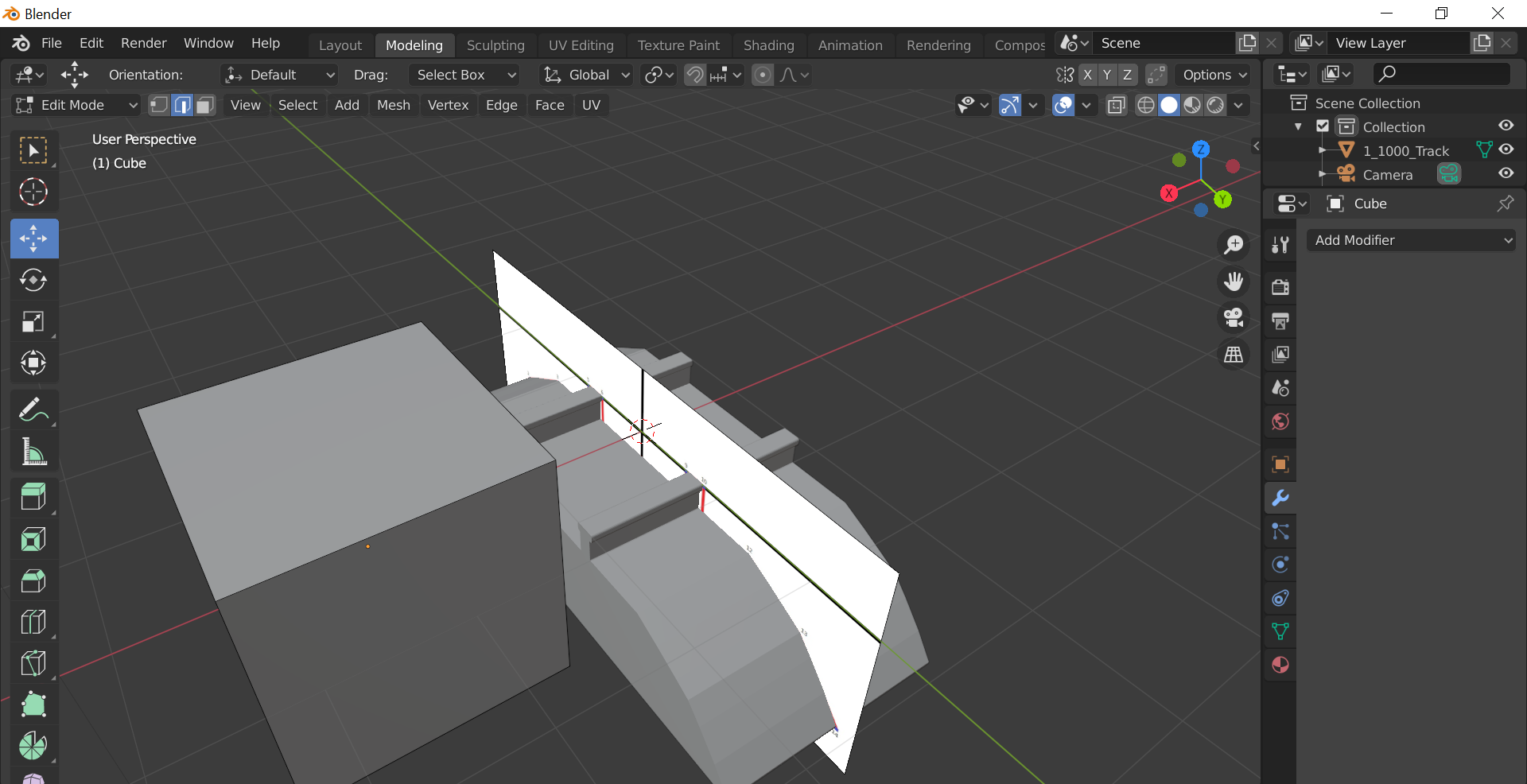Viewport: 1527px width, 784px height.
Task: Open the Add Modifier dropdown
Action: click(1411, 240)
